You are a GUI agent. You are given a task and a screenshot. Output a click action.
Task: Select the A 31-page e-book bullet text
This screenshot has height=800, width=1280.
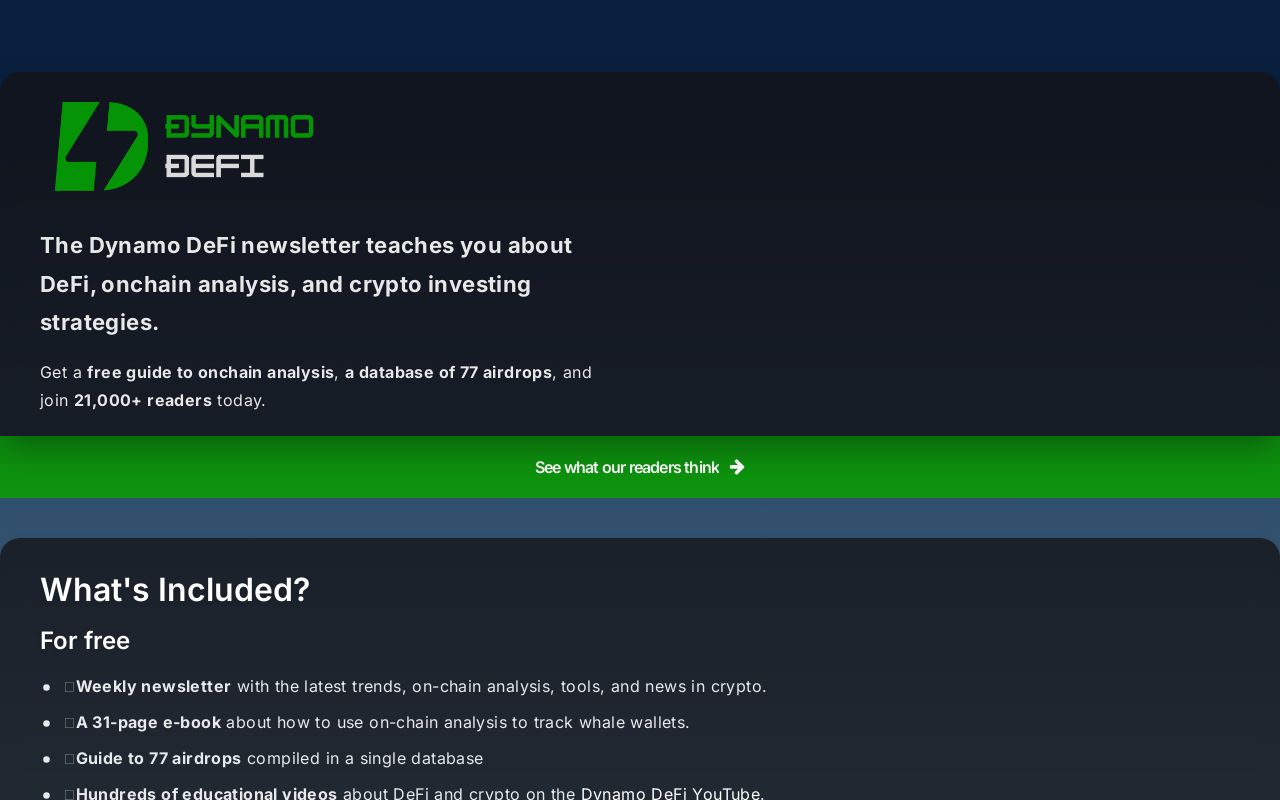point(148,722)
